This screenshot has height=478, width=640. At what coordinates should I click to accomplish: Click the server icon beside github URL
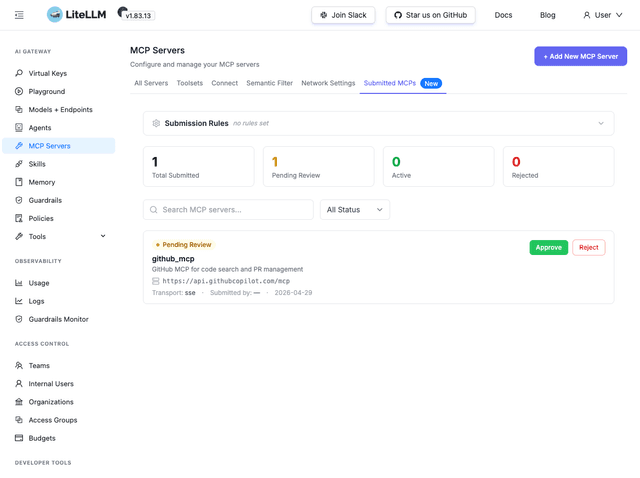(156, 281)
